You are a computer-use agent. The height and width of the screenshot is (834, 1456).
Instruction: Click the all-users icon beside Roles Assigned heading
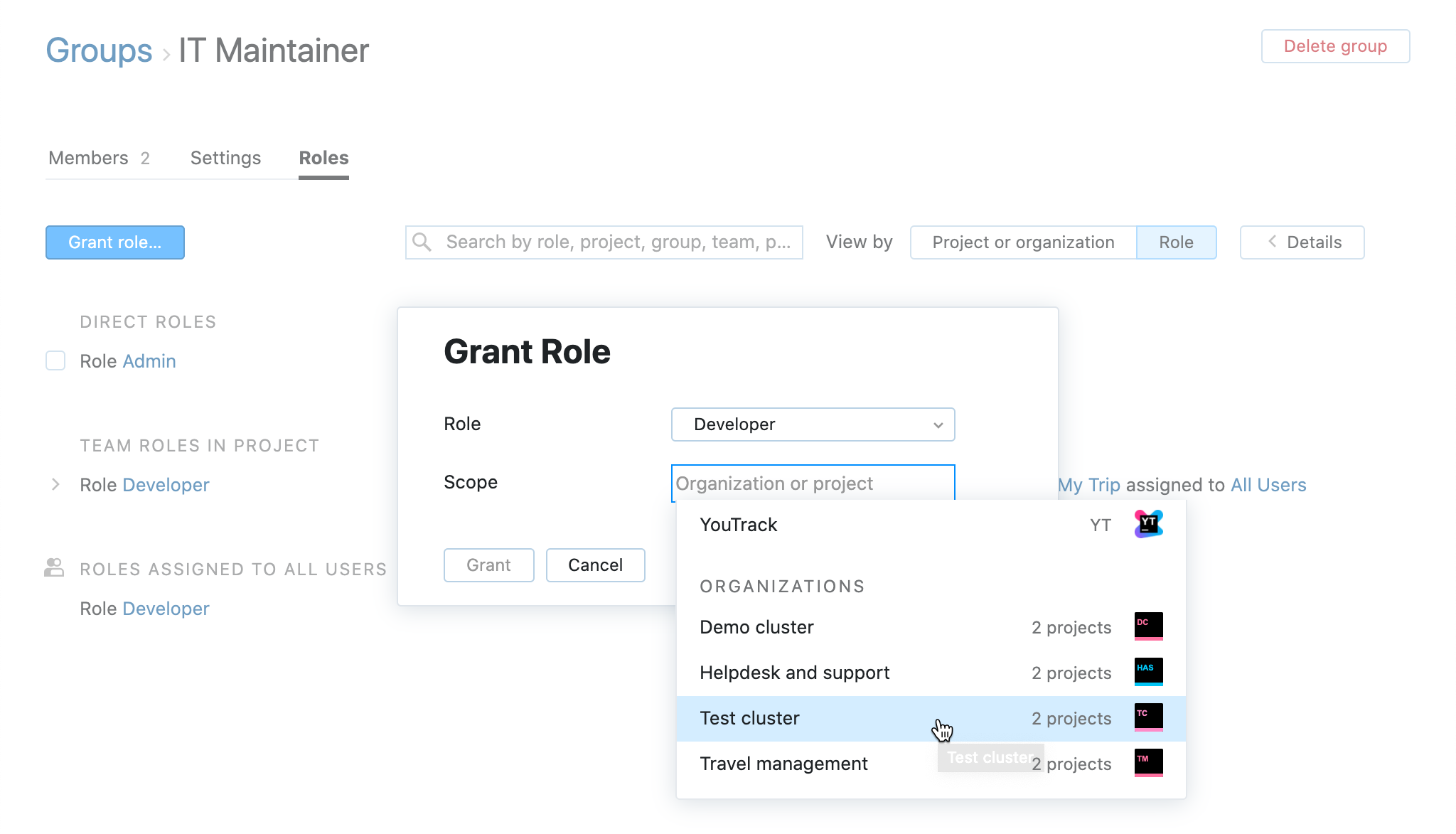pos(54,567)
